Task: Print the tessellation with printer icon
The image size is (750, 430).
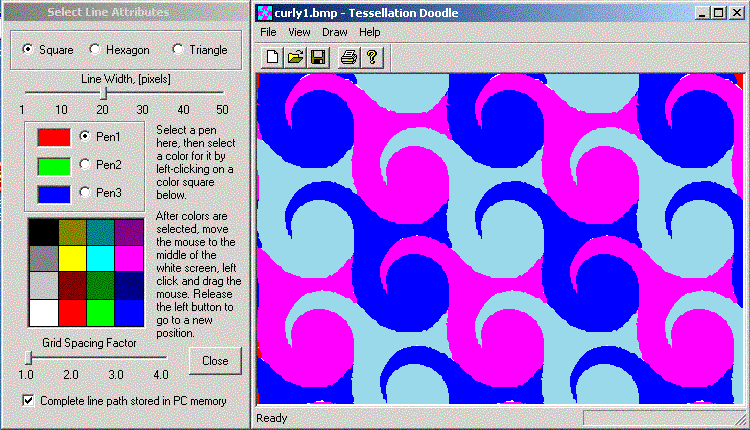Action: coord(349,57)
